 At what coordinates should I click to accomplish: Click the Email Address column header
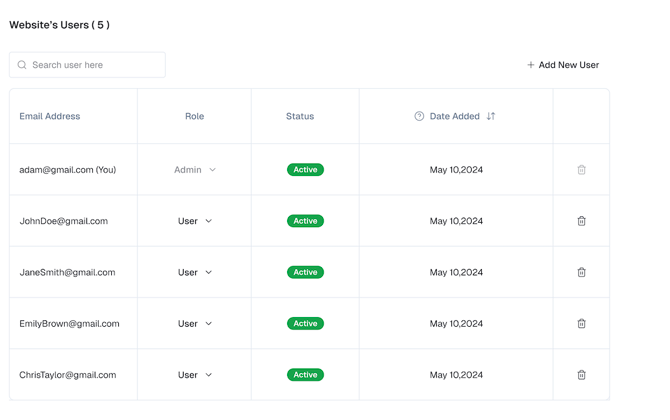click(50, 116)
